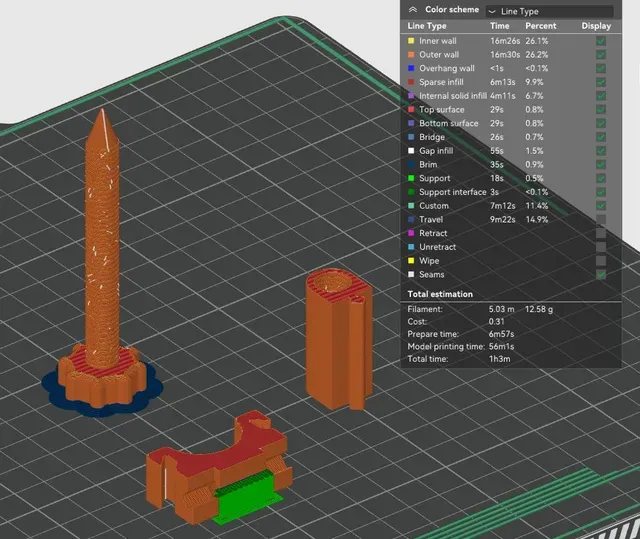
Task: Click the Unretract cyan color swatch
Action: (411, 247)
